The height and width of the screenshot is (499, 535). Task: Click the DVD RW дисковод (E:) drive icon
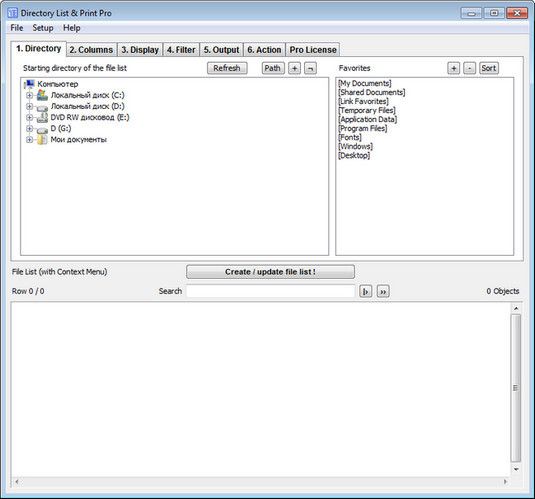point(42,117)
